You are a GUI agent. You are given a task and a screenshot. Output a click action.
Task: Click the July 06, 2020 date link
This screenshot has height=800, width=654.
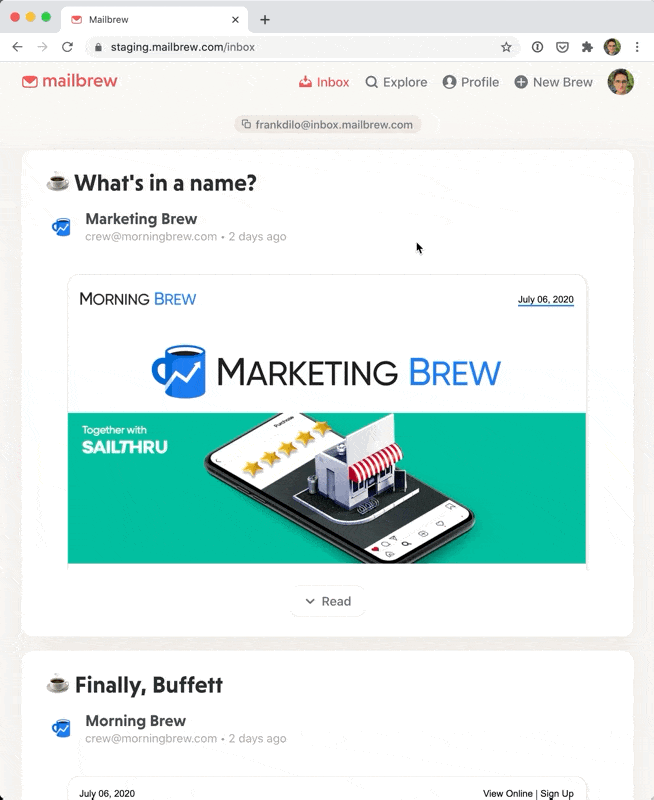(x=546, y=299)
